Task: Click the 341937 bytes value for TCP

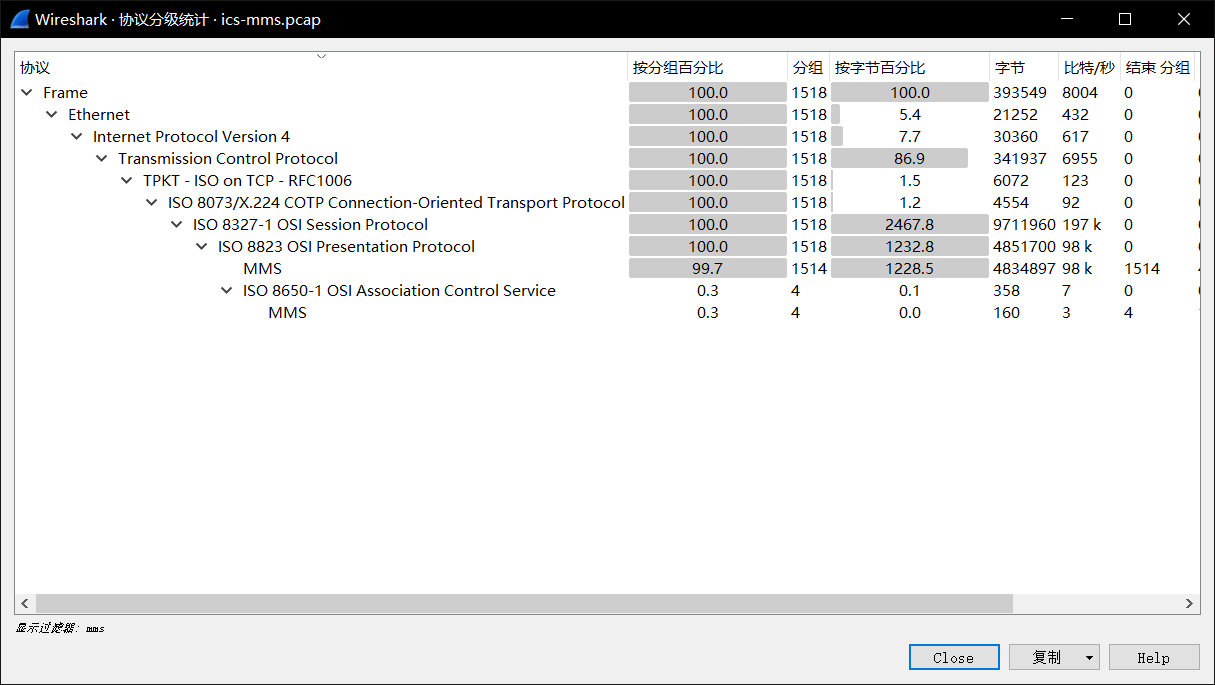Action: pyautogui.click(x=1020, y=159)
